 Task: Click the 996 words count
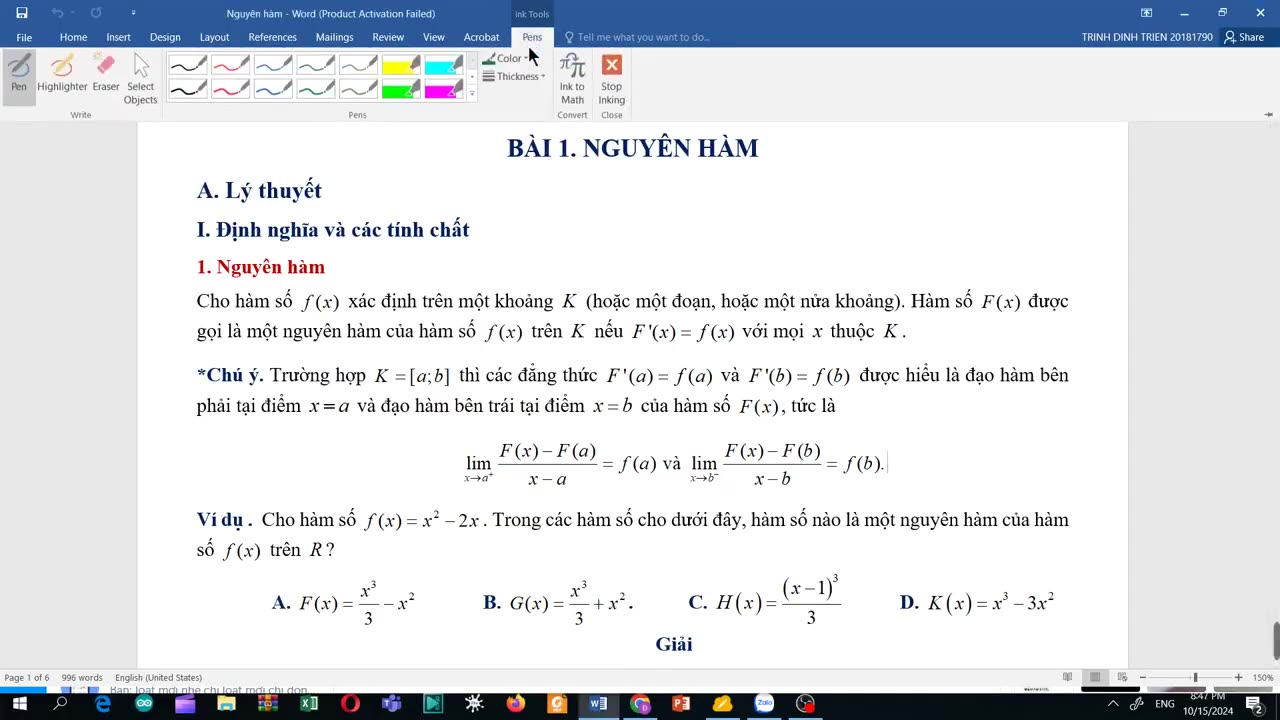pos(82,677)
